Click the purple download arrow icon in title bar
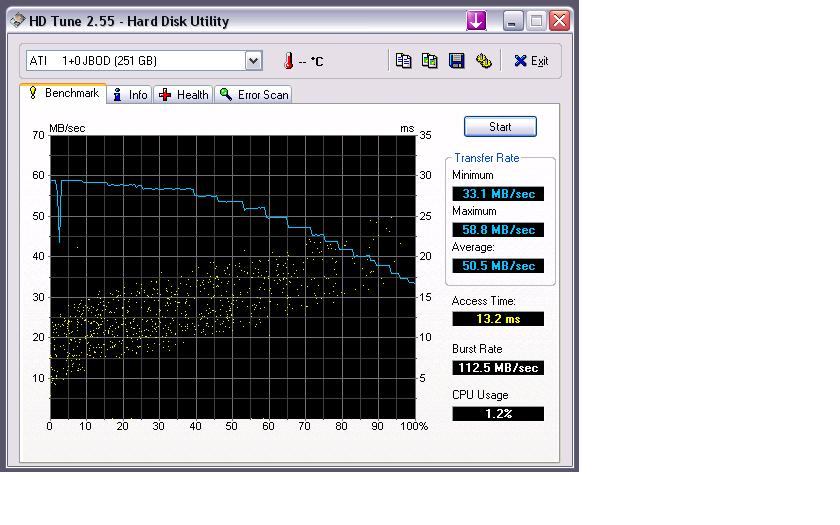This screenshot has width=840, height=525. tap(476, 21)
